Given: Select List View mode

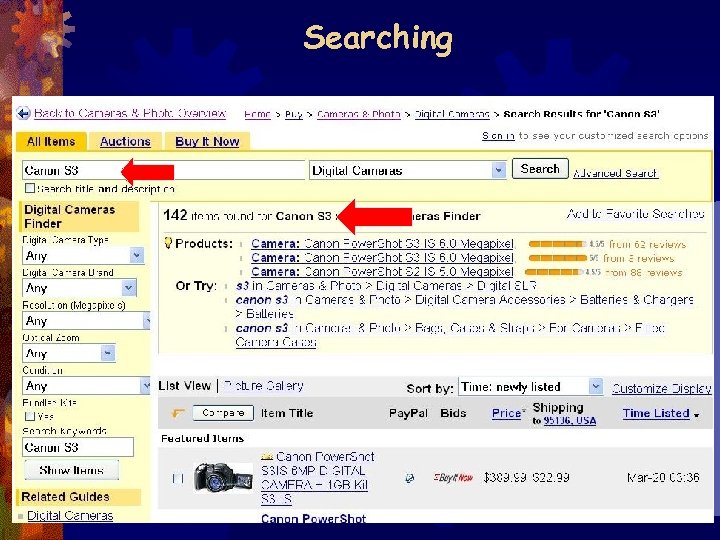Looking at the screenshot, I should click(185, 386).
